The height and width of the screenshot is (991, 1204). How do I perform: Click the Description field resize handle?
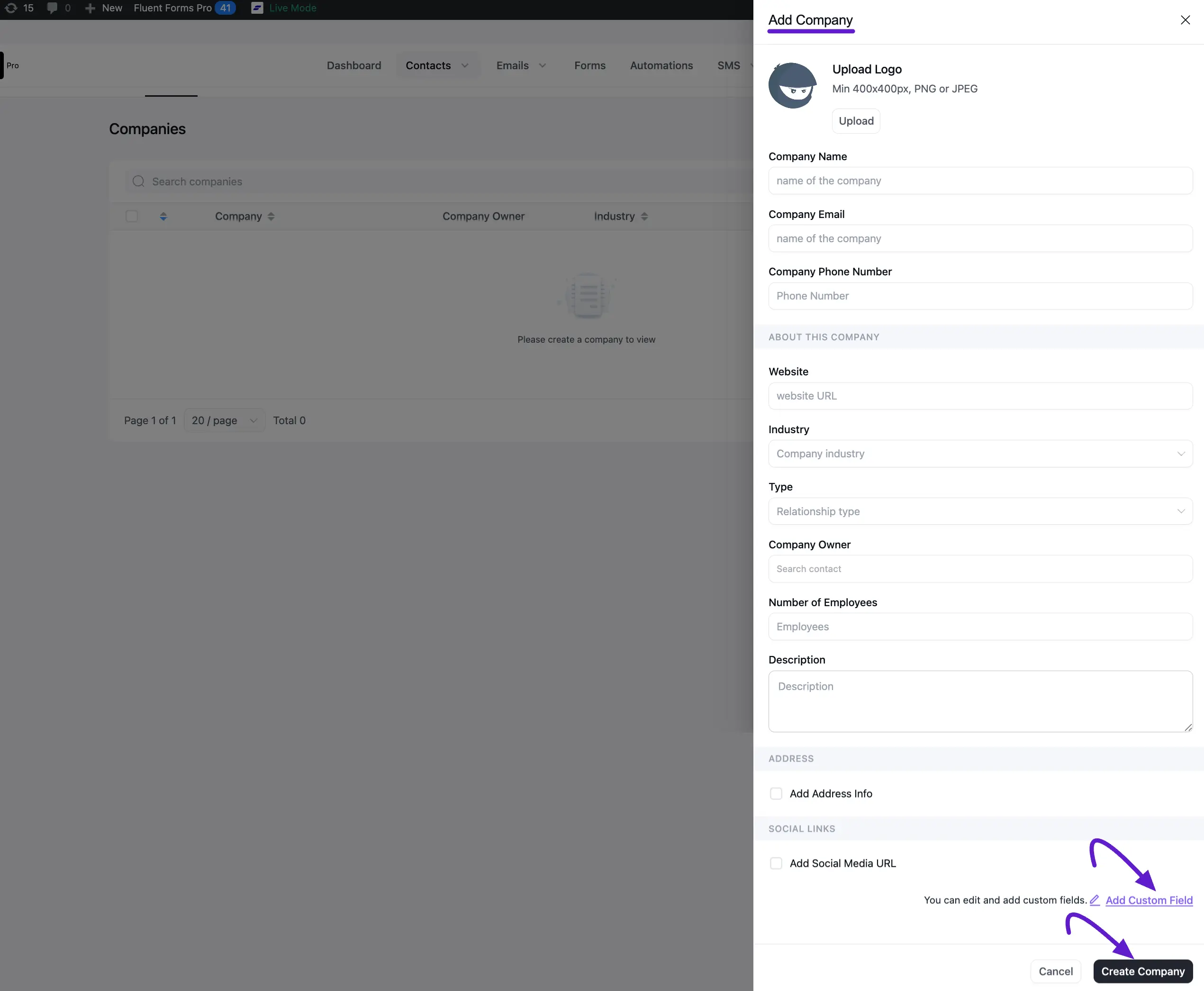tap(1188, 727)
